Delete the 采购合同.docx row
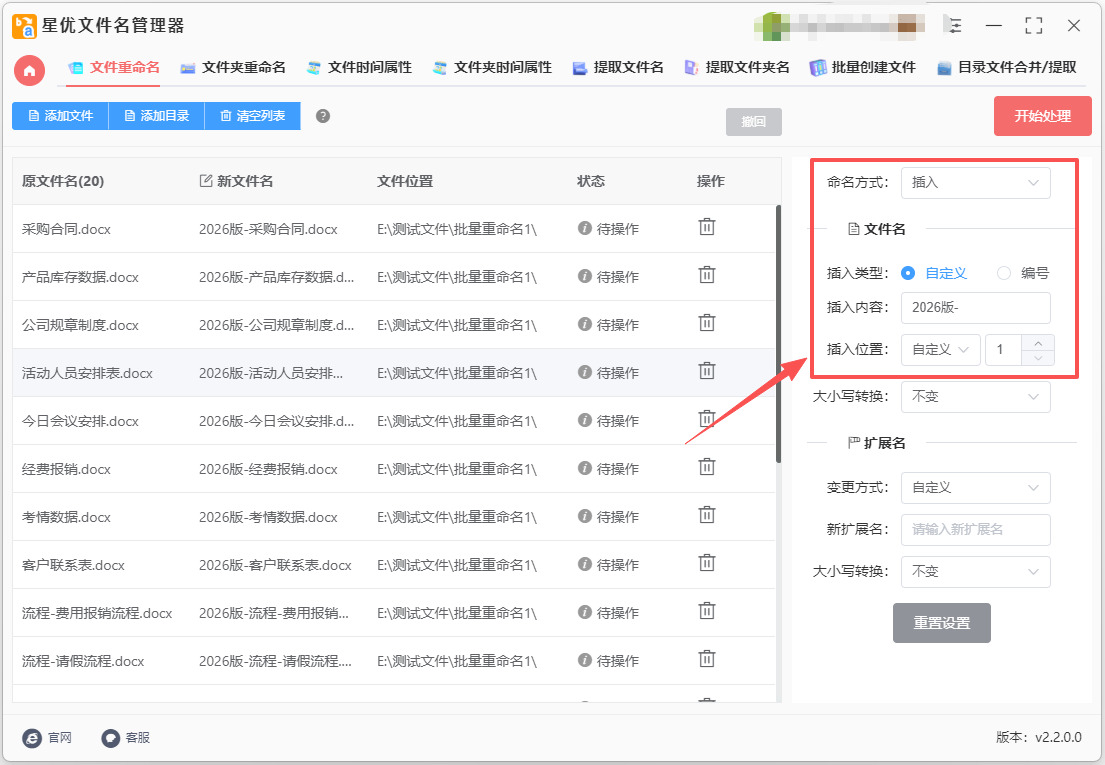This screenshot has height=765, width=1105. (x=707, y=227)
